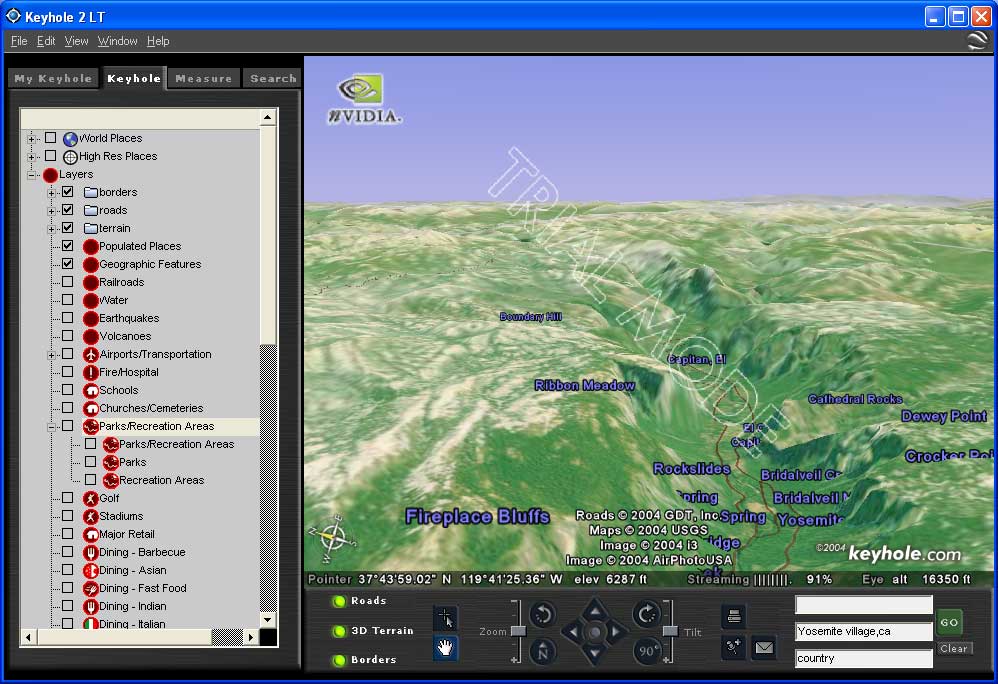Switch to the My Keyhole tab

53,78
